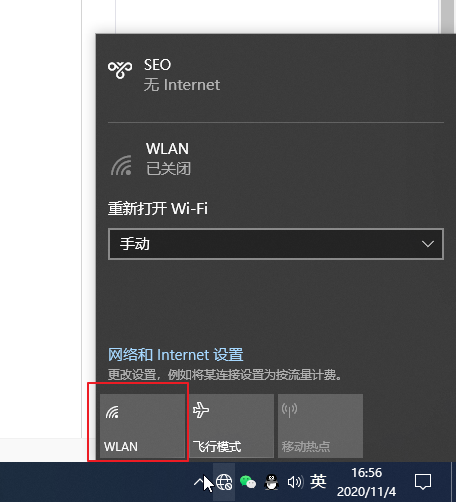Toggle the 移动热点 mobile hotspot tile
The image size is (456, 502).
[x=320, y=426]
